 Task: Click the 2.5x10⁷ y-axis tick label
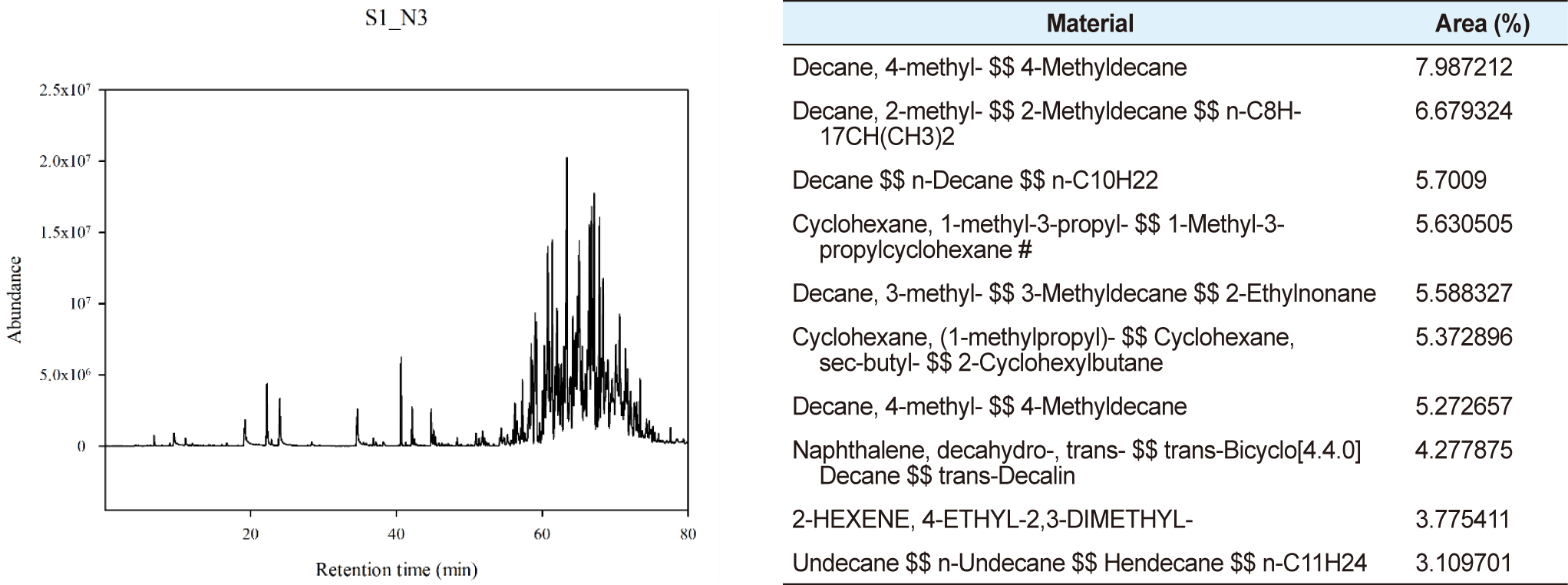coord(64,90)
